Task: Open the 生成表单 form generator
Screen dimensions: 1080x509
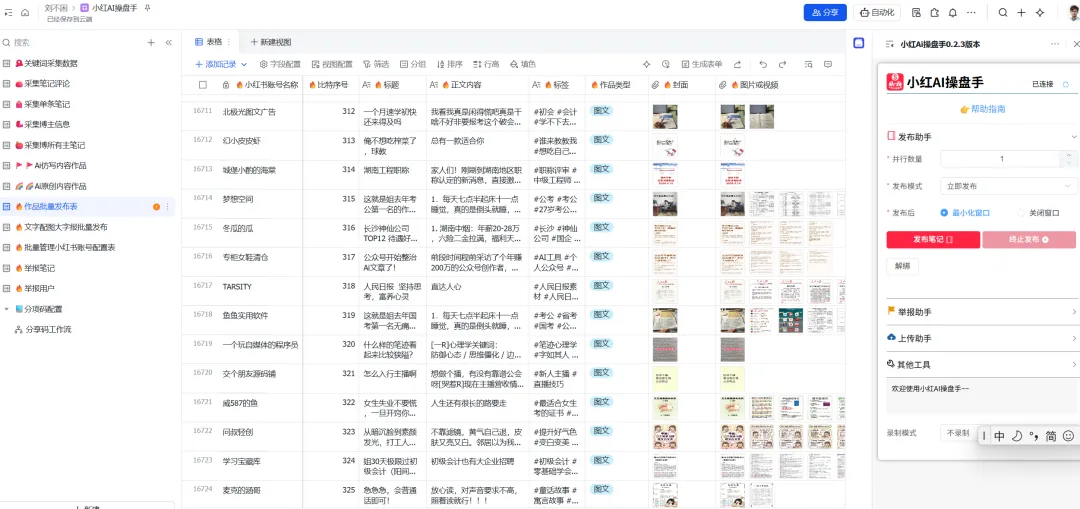Action: [x=702, y=64]
